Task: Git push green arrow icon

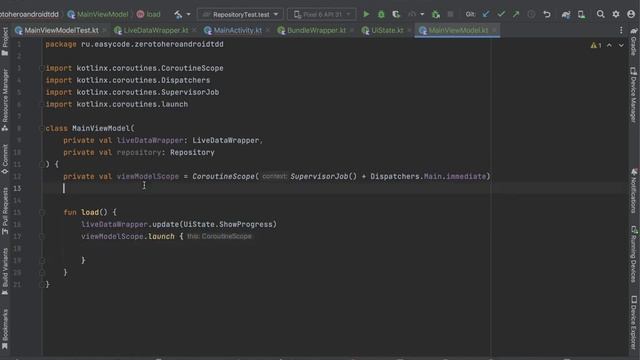Action: (x=516, y=14)
